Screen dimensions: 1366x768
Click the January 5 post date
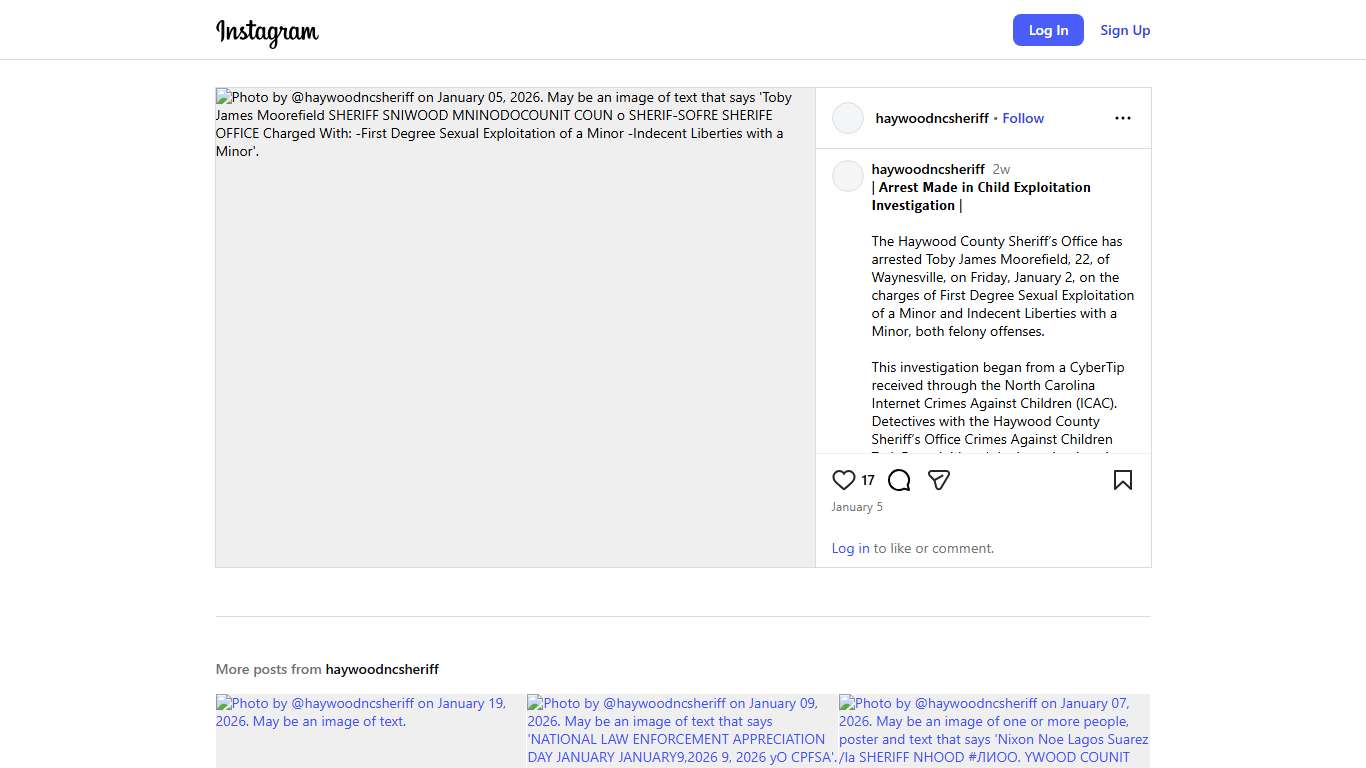click(857, 507)
